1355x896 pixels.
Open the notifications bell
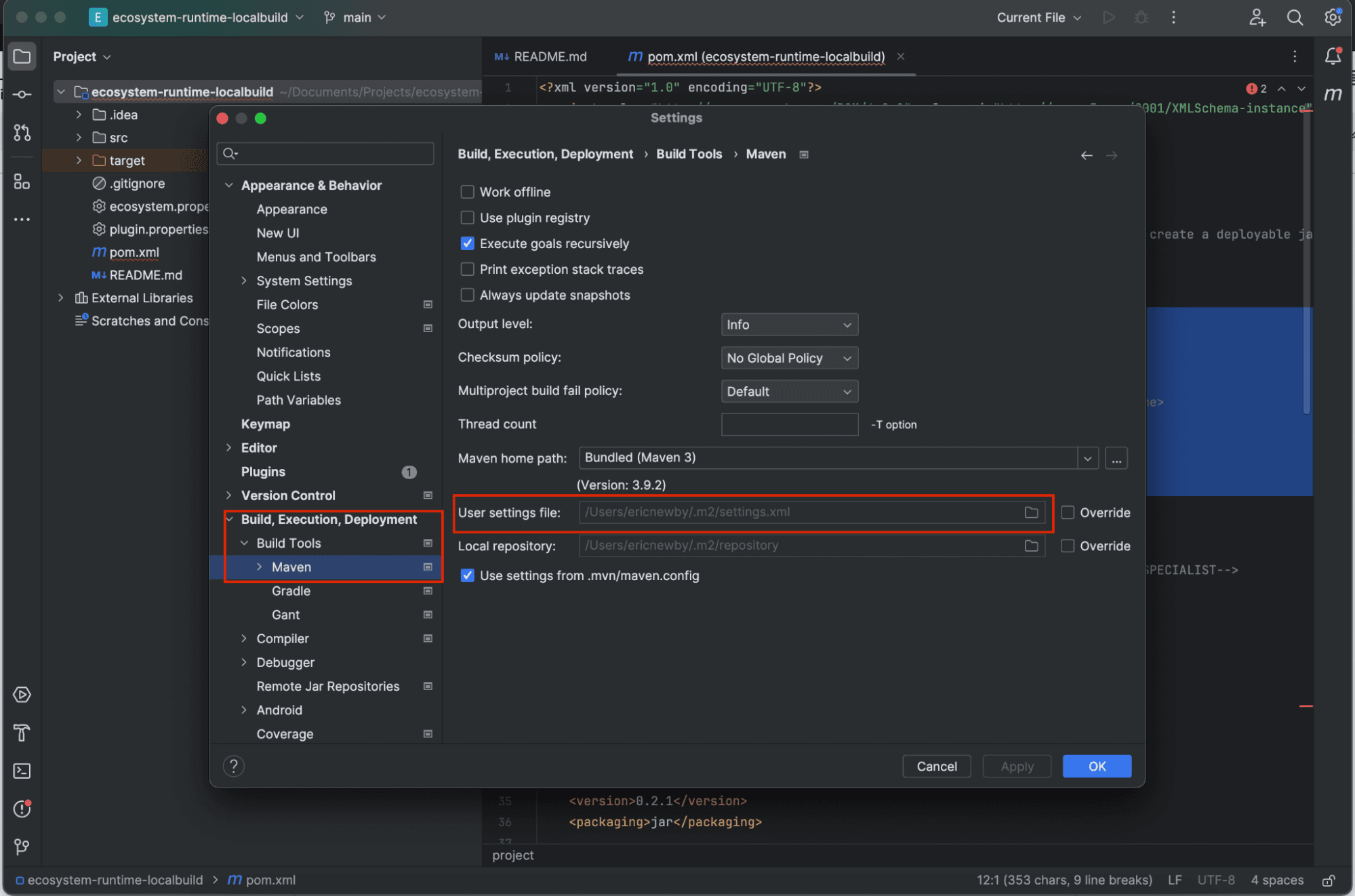point(1332,57)
